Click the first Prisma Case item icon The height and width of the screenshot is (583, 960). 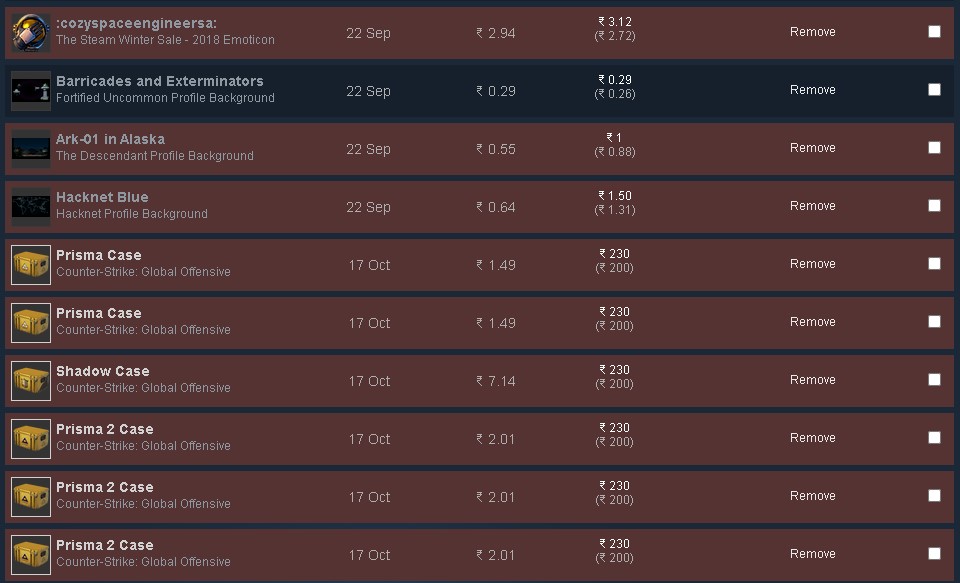click(x=31, y=265)
